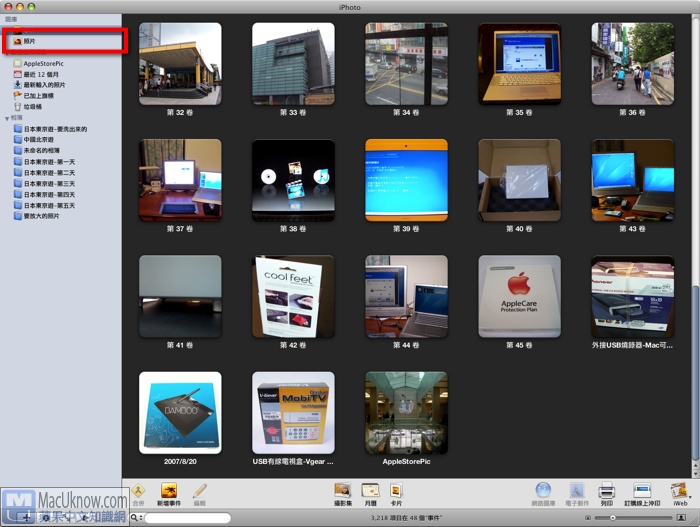This screenshot has width=700, height=527.
Task: Select the 第 38 卷 Front Row thumbnail
Action: tap(293, 180)
